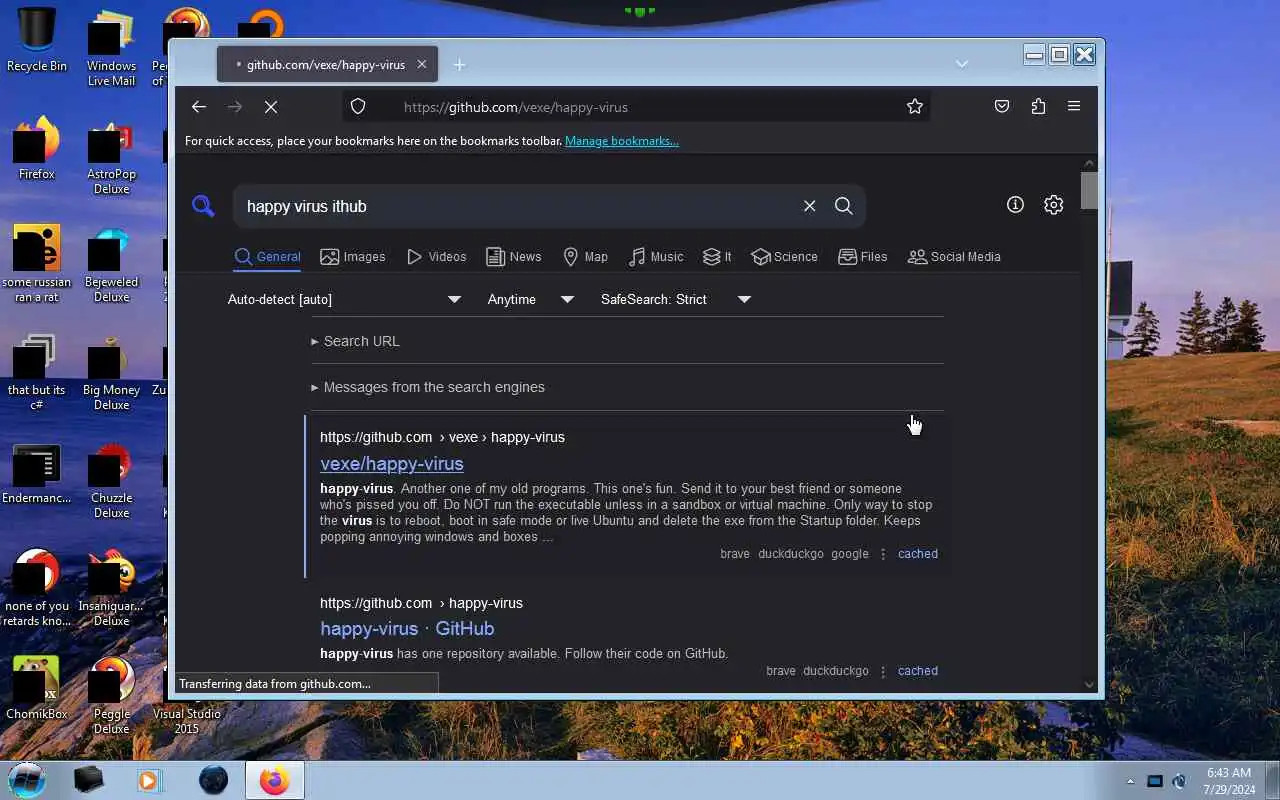Show hidden tray icons arrow
Screen dimensions: 1280x800
[x=1131, y=781]
